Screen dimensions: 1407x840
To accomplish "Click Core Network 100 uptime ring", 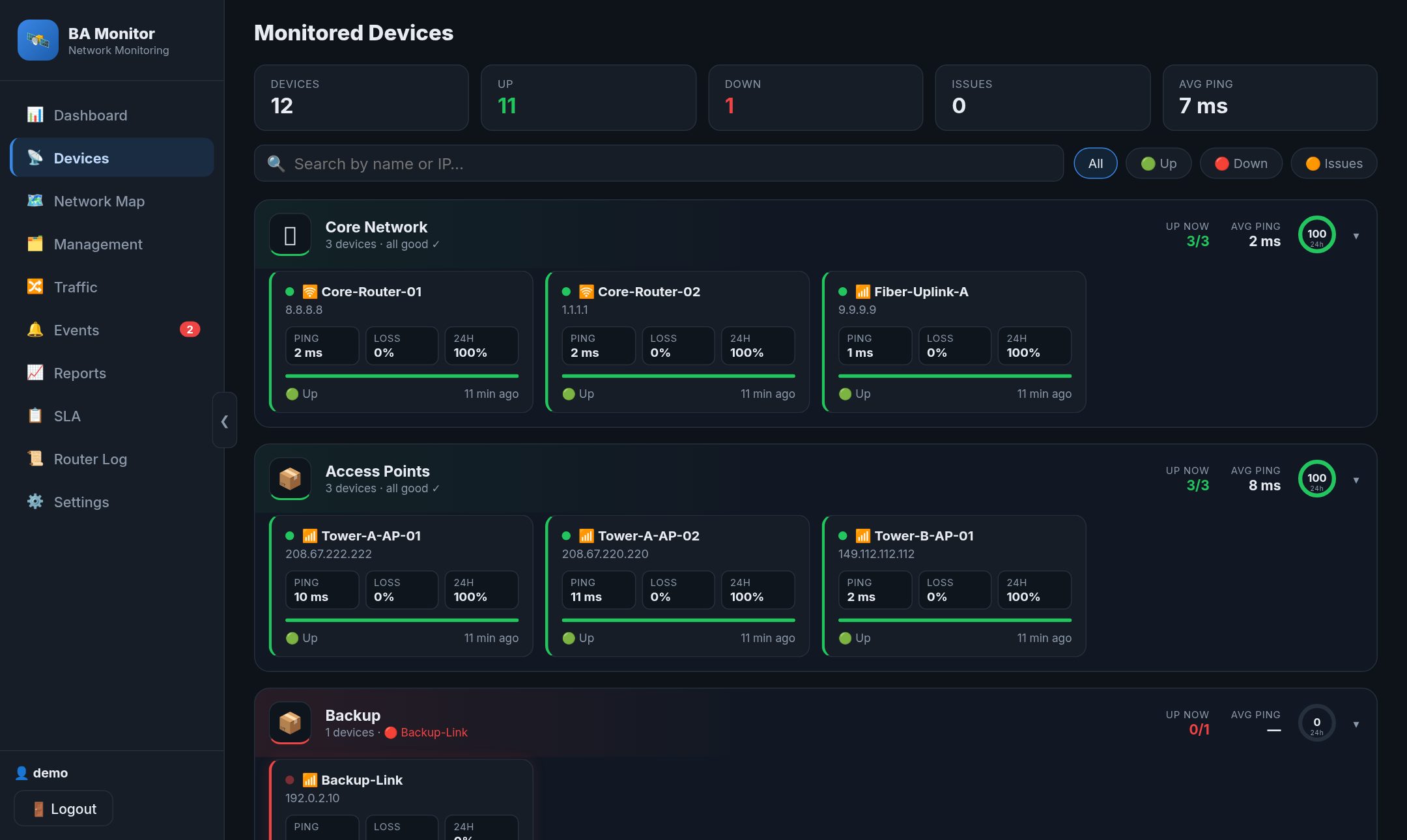I will click(1316, 234).
